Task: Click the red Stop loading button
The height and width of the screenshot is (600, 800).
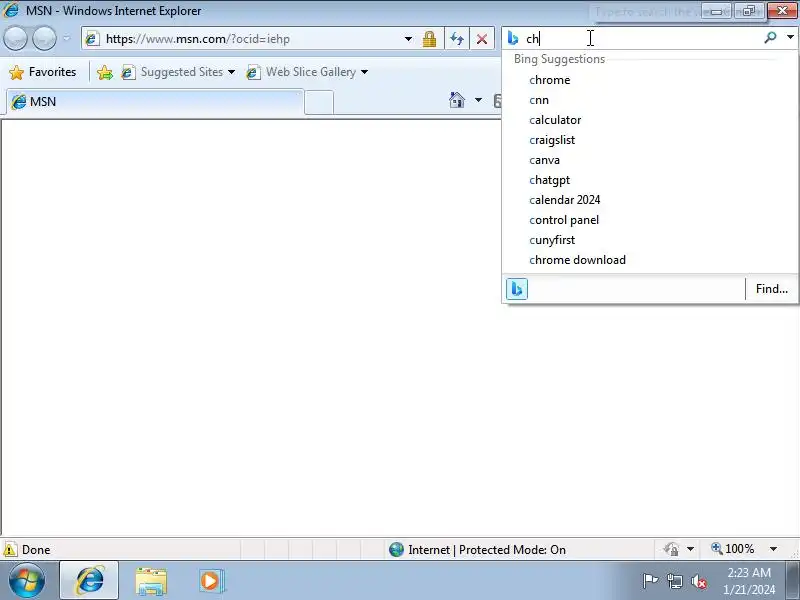Action: (x=482, y=39)
